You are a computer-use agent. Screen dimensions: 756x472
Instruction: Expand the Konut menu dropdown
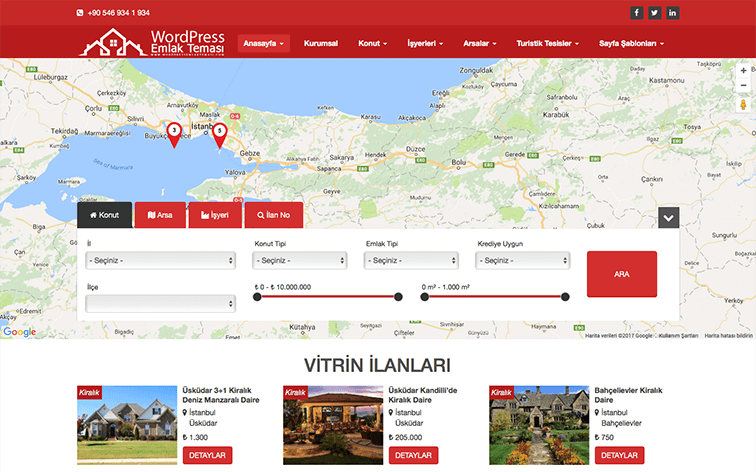(x=372, y=43)
